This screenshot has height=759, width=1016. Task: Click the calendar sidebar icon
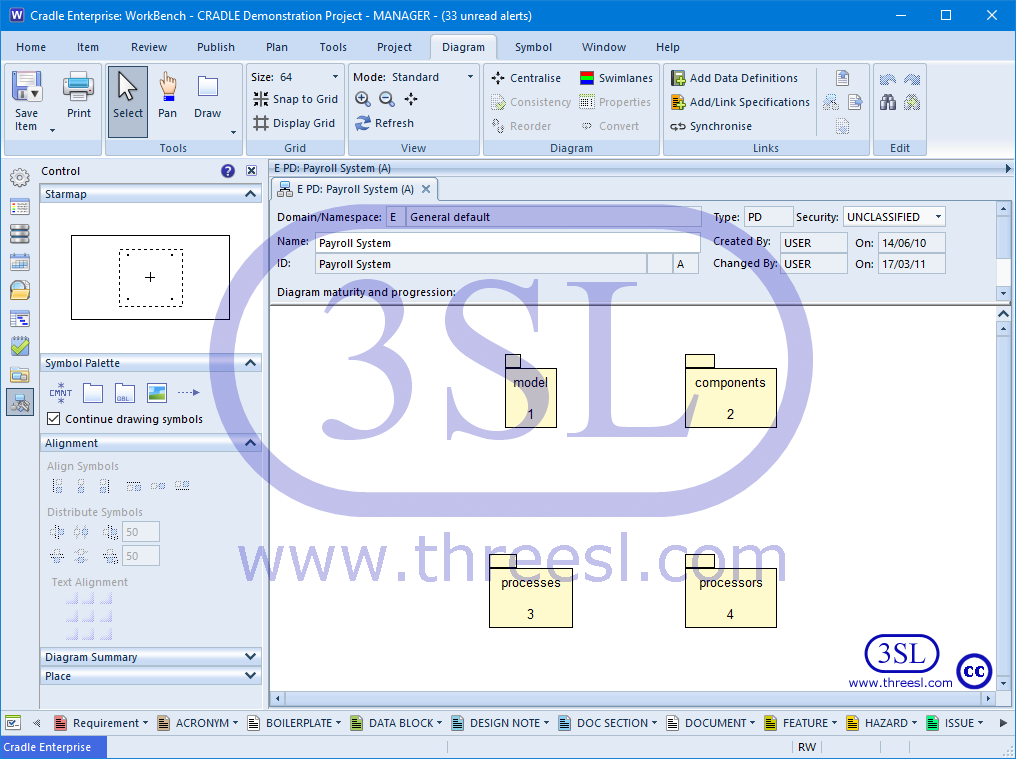point(20,263)
